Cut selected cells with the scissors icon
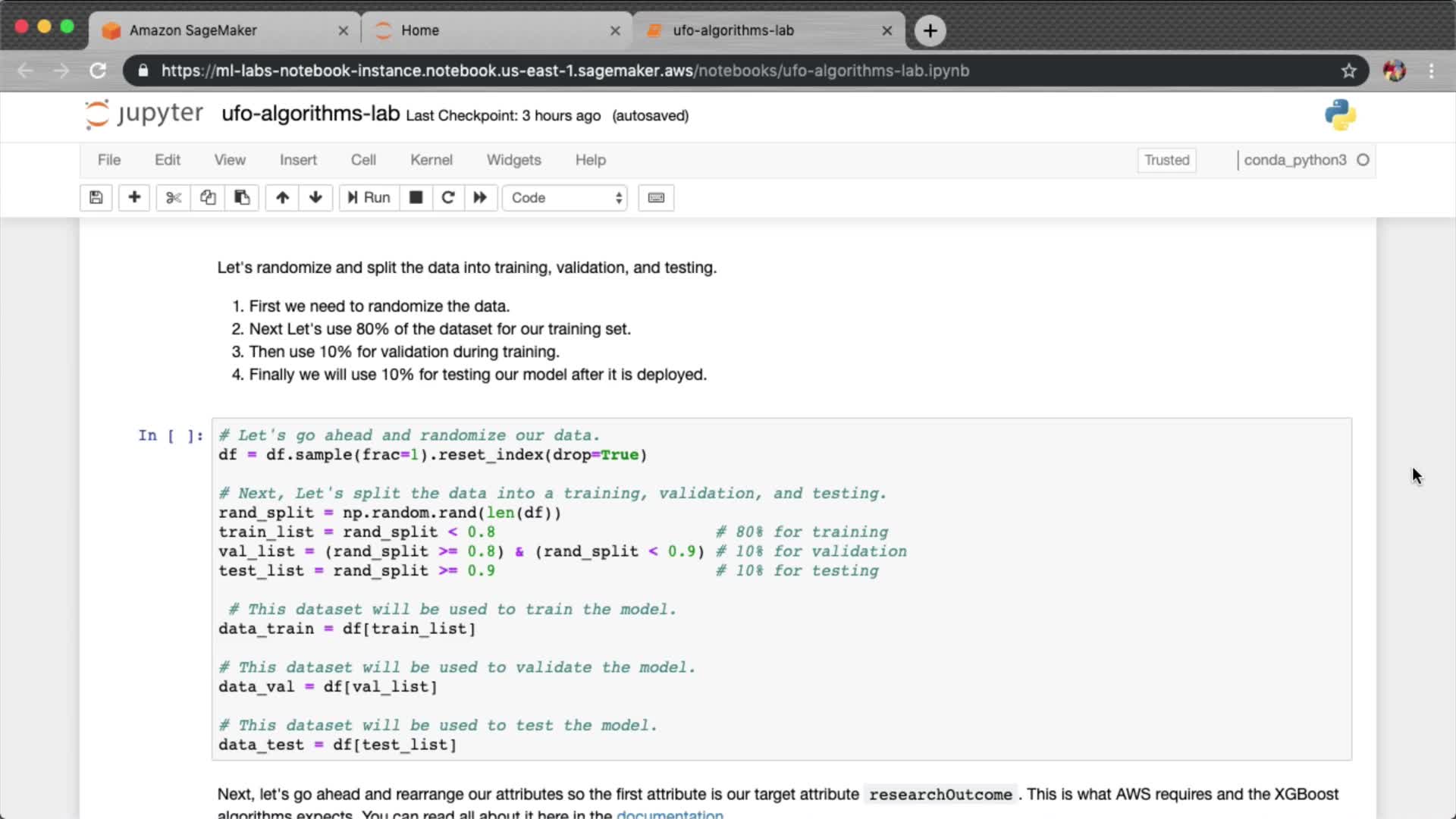 (x=174, y=198)
